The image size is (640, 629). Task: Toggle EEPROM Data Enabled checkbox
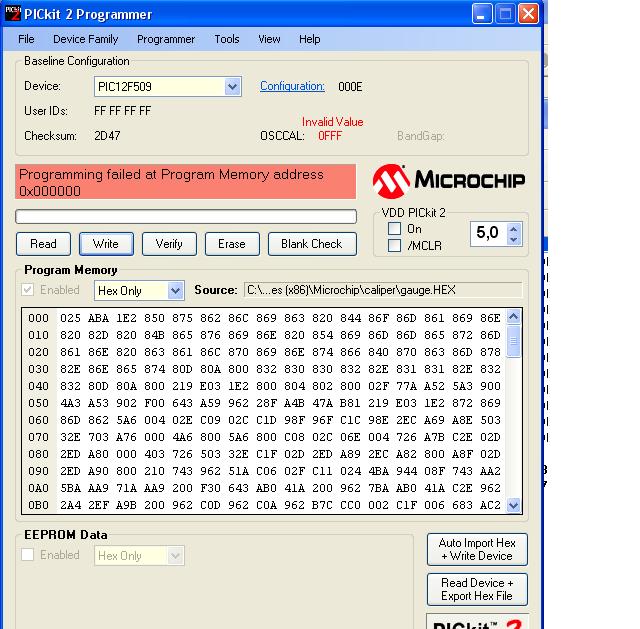pos(27,555)
